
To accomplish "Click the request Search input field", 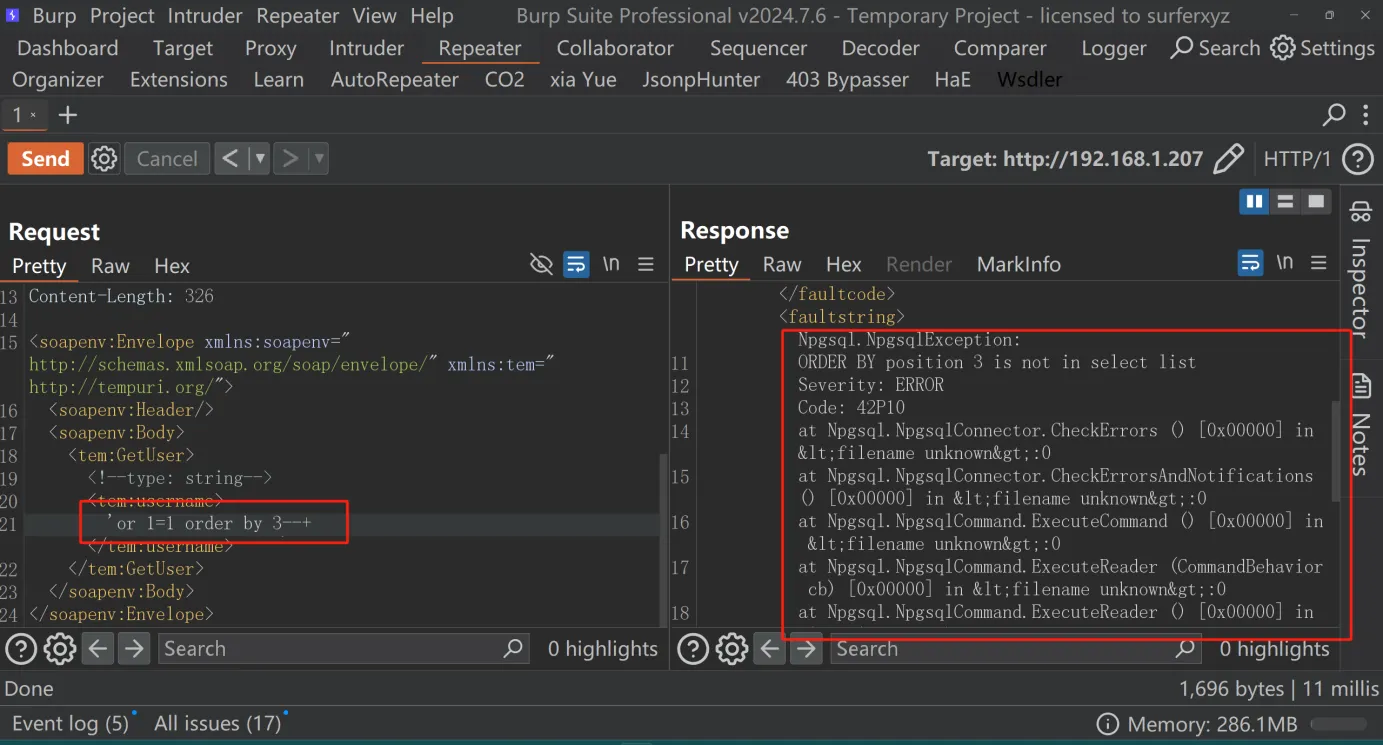I will tap(343, 649).
